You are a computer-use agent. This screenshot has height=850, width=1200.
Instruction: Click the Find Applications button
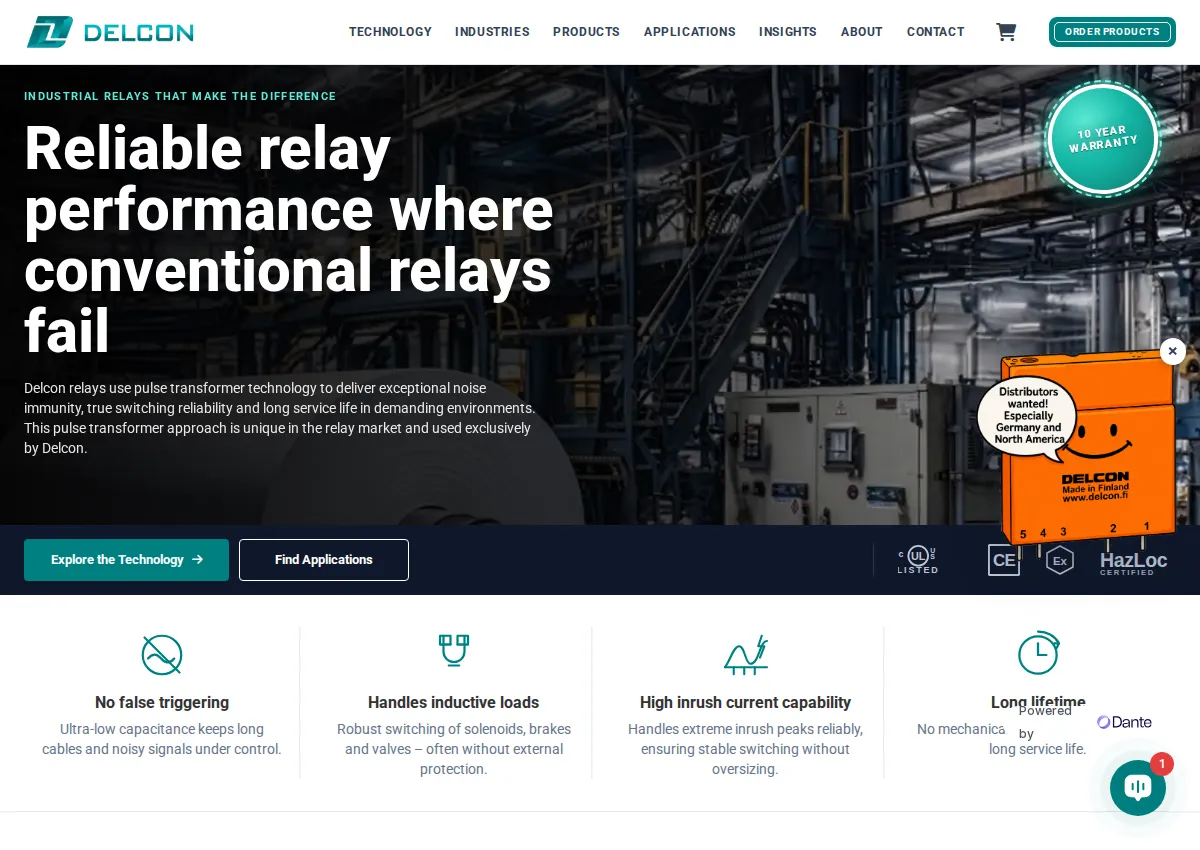pyautogui.click(x=324, y=560)
